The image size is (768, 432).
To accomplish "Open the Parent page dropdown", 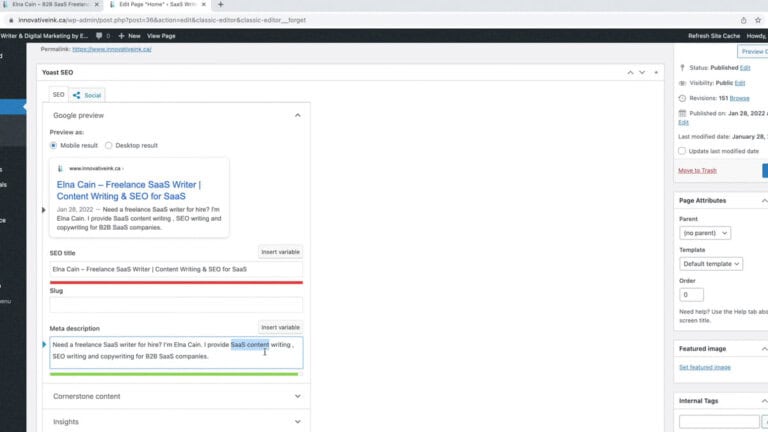I will tap(705, 233).
